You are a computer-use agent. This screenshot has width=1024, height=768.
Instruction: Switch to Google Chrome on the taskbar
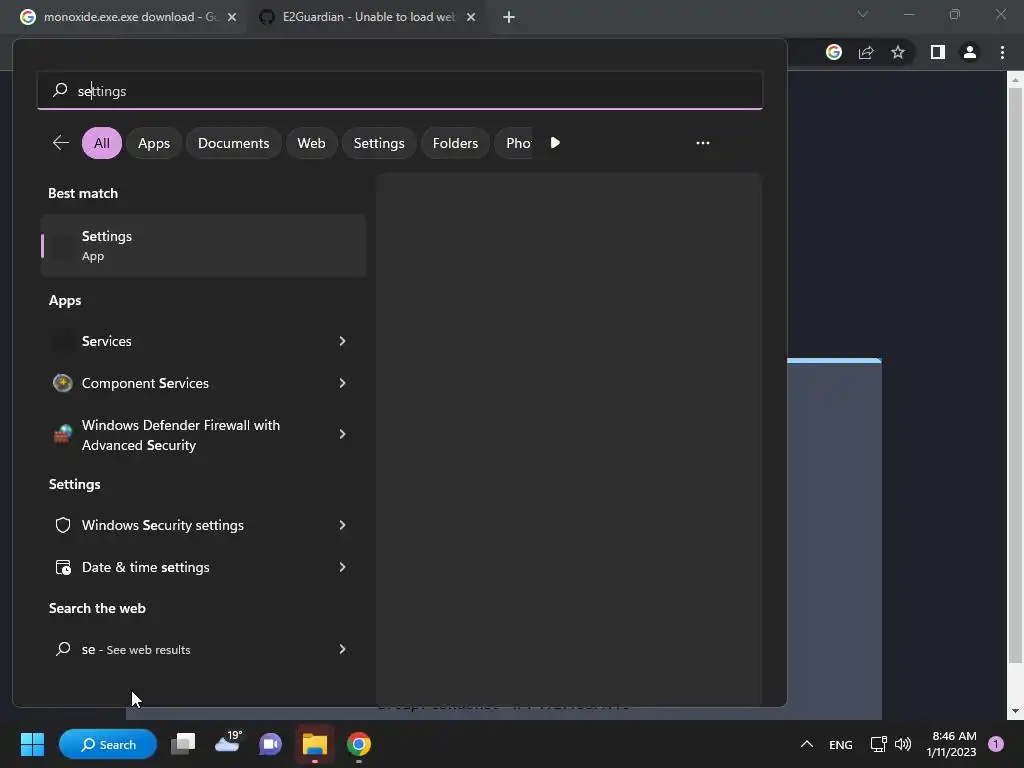click(x=359, y=744)
